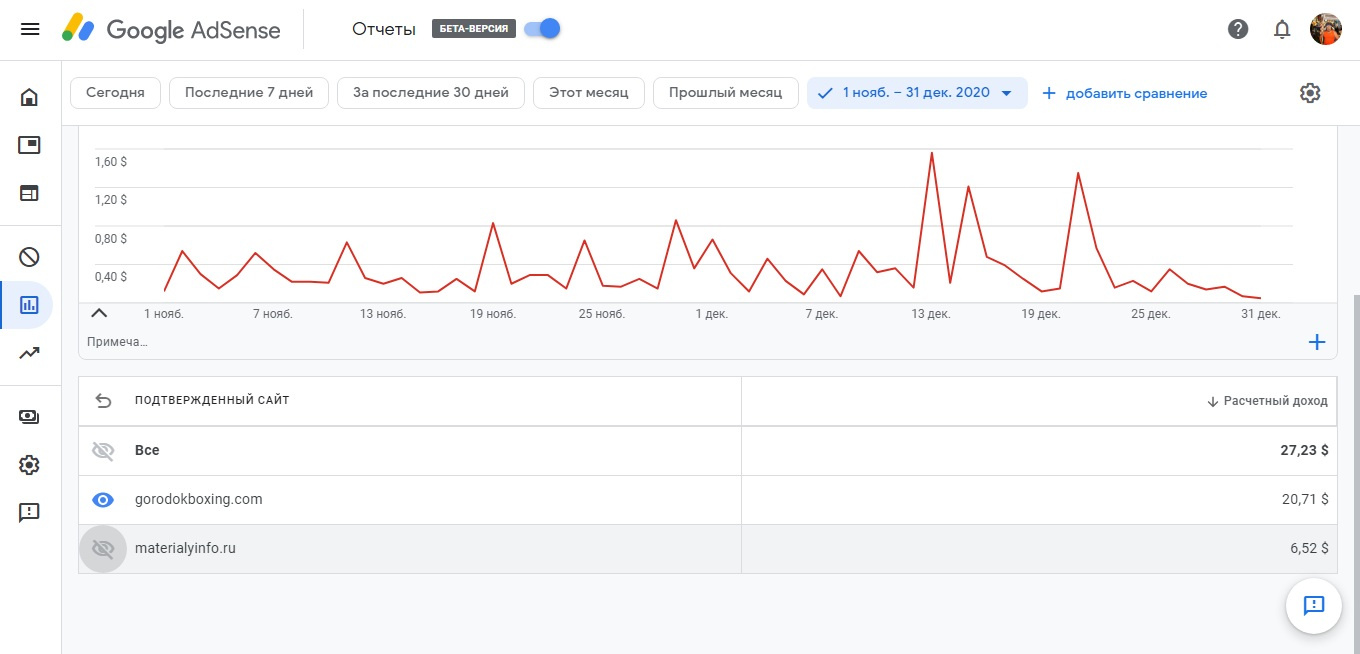The image size is (1360, 654).
Task: Click the notifications bell icon
Action: 1282,29
